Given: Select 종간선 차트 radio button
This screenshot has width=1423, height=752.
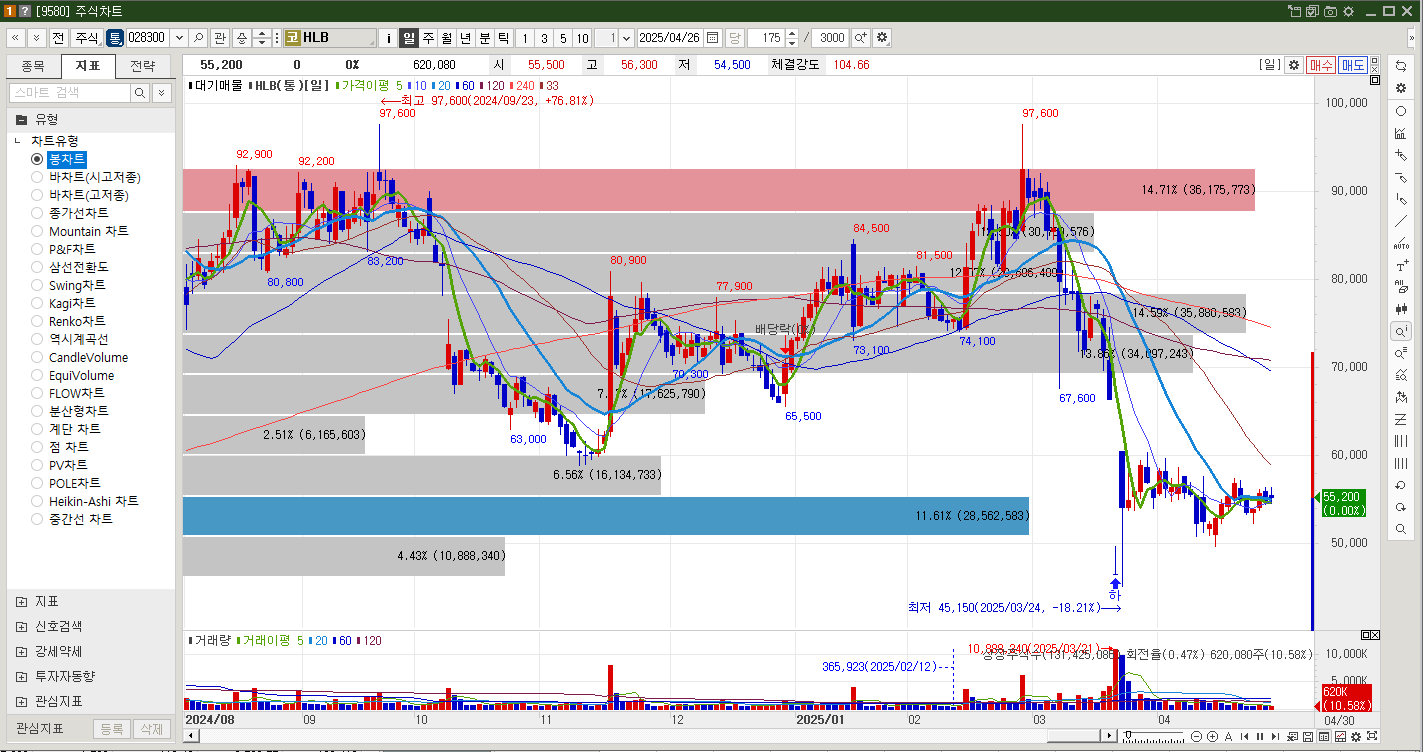Looking at the screenshot, I should click(37, 519).
